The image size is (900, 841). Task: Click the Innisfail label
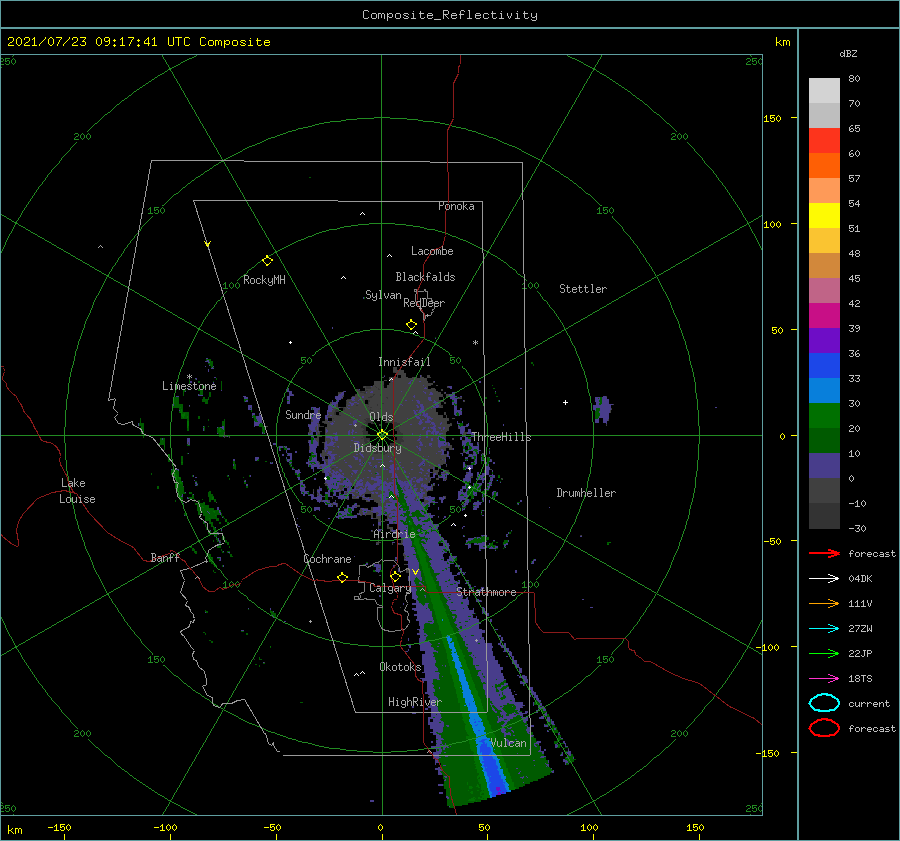click(404, 362)
